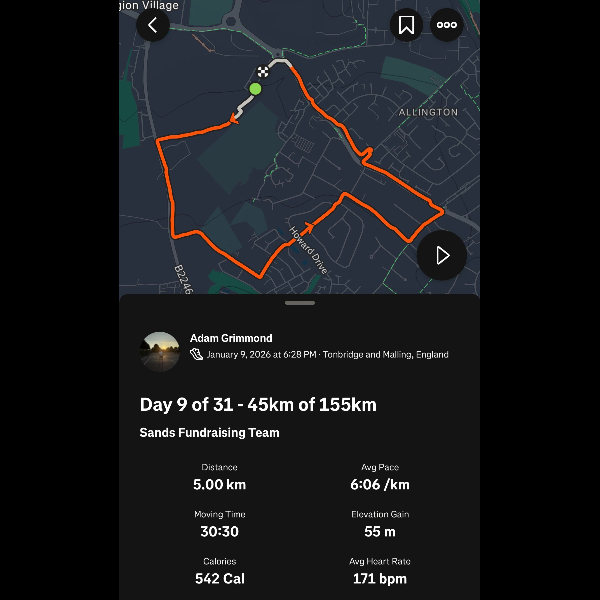The width and height of the screenshot is (600, 600).
Task: Tap the 55 m elevation gain stat
Action: [x=380, y=532]
